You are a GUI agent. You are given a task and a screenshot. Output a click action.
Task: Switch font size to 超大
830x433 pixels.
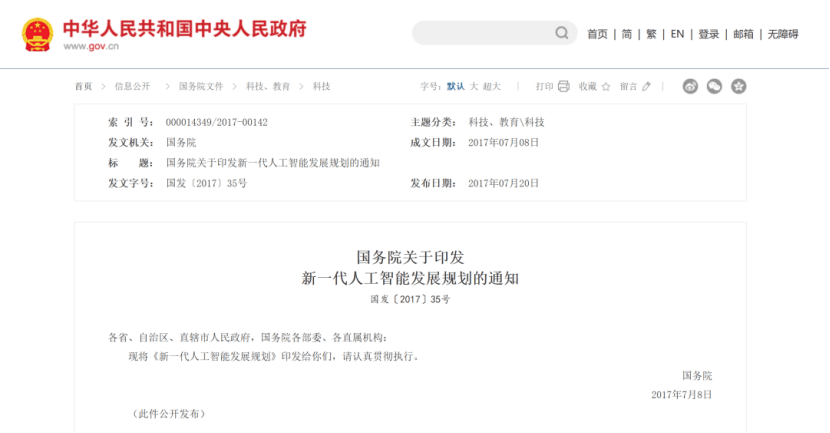[492, 87]
